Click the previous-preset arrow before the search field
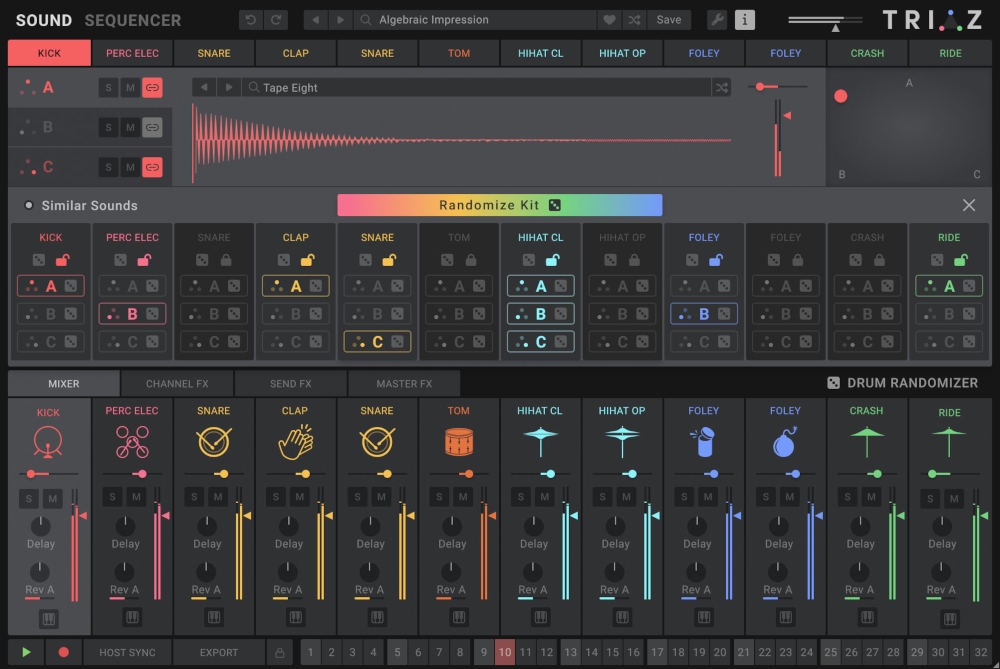The width and height of the screenshot is (1000, 669). [313, 19]
